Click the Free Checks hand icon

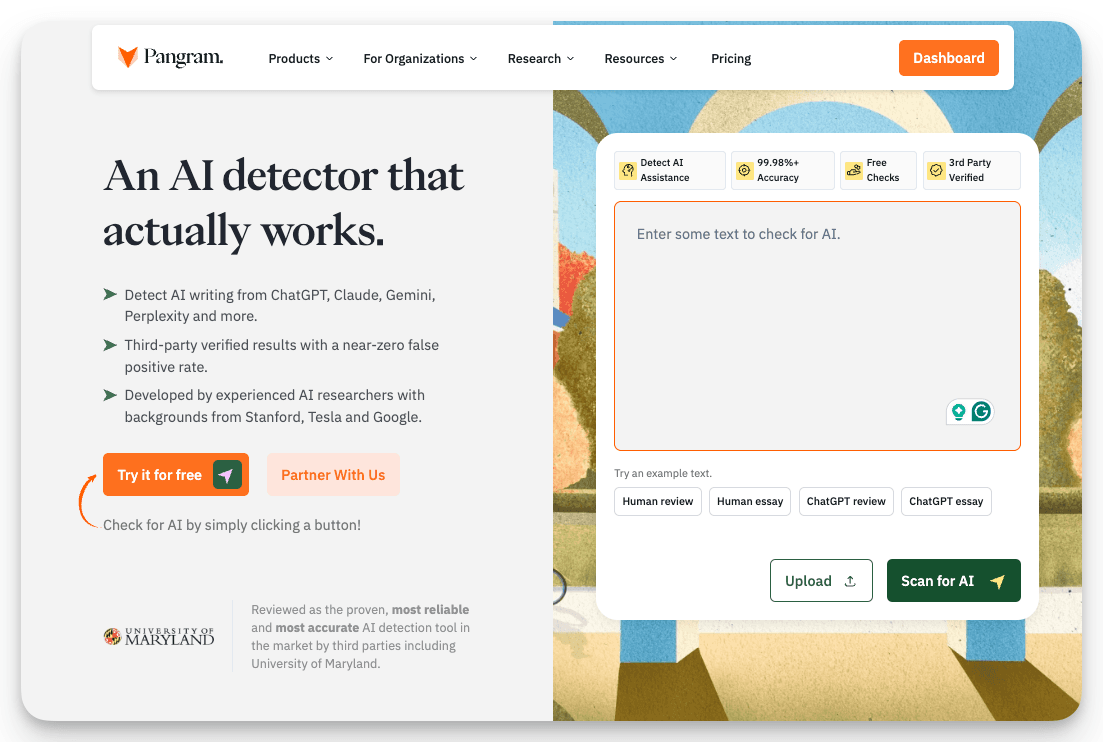(x=854, y=170)
